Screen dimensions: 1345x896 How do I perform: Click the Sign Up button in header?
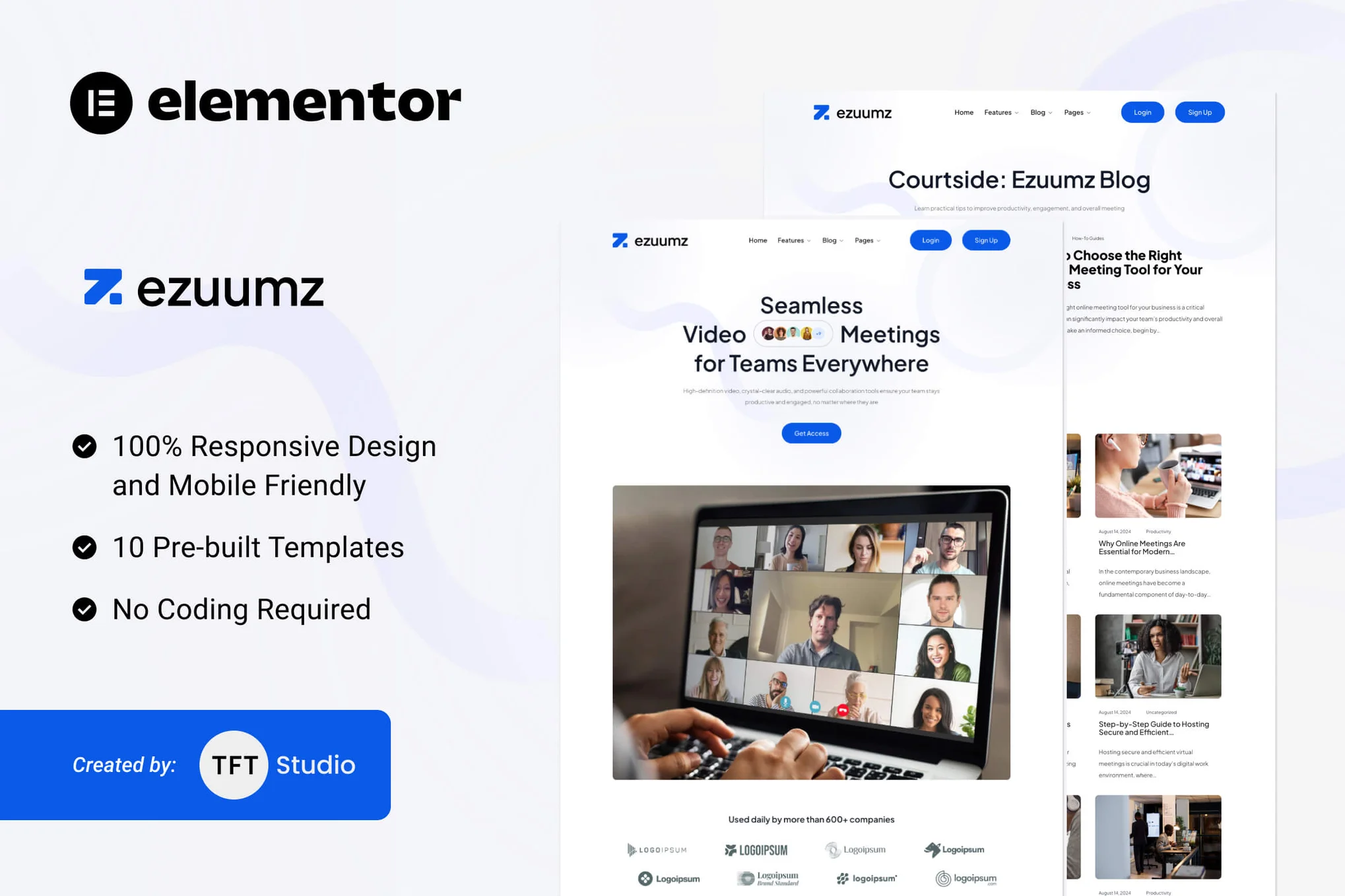tap(1198, 112)
